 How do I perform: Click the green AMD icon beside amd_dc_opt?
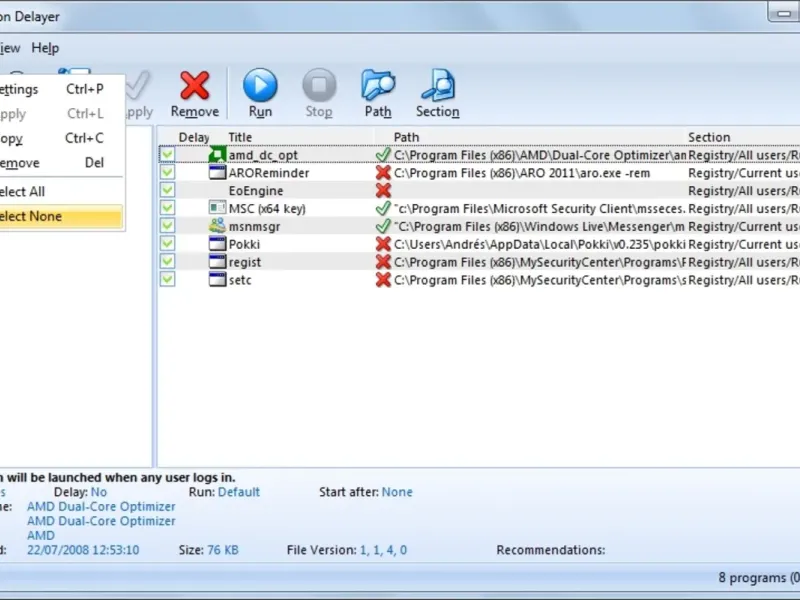click(x=217, y=155)
